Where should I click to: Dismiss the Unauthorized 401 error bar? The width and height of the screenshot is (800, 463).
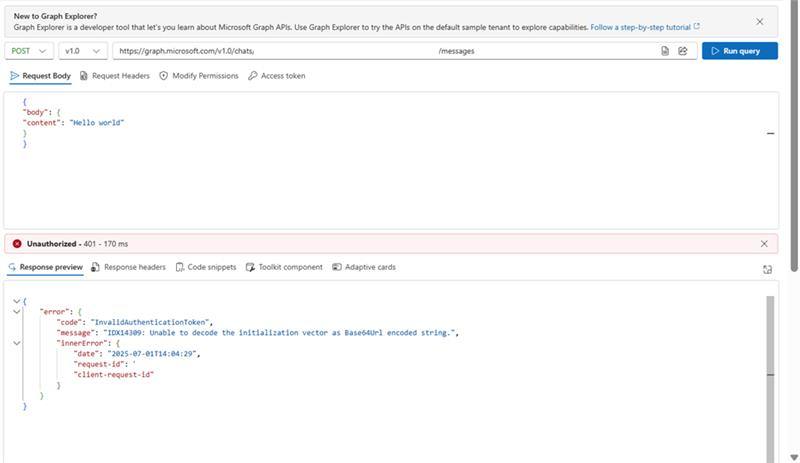coord(764,244)
